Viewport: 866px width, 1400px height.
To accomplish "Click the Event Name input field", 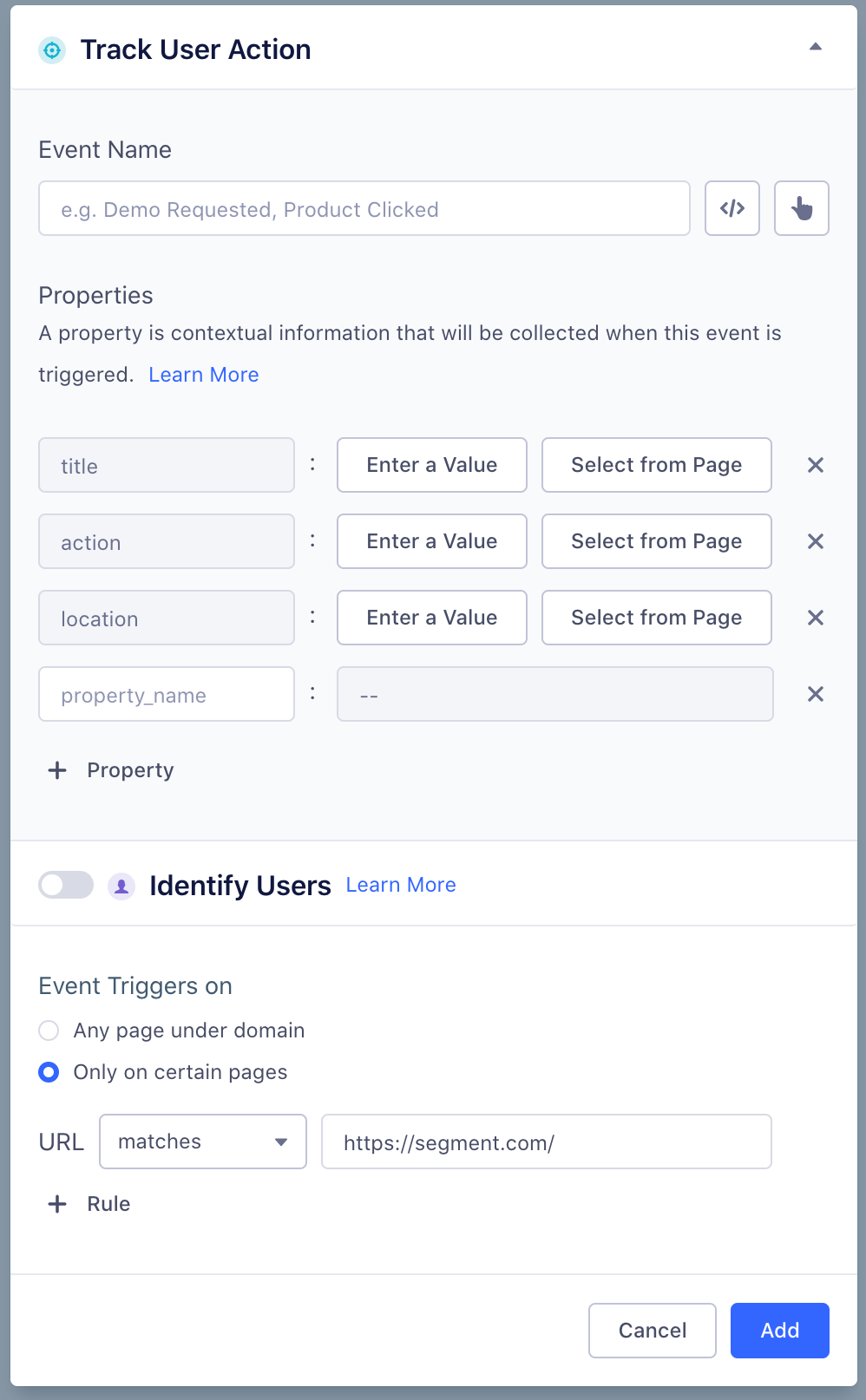I will [364, 208].
